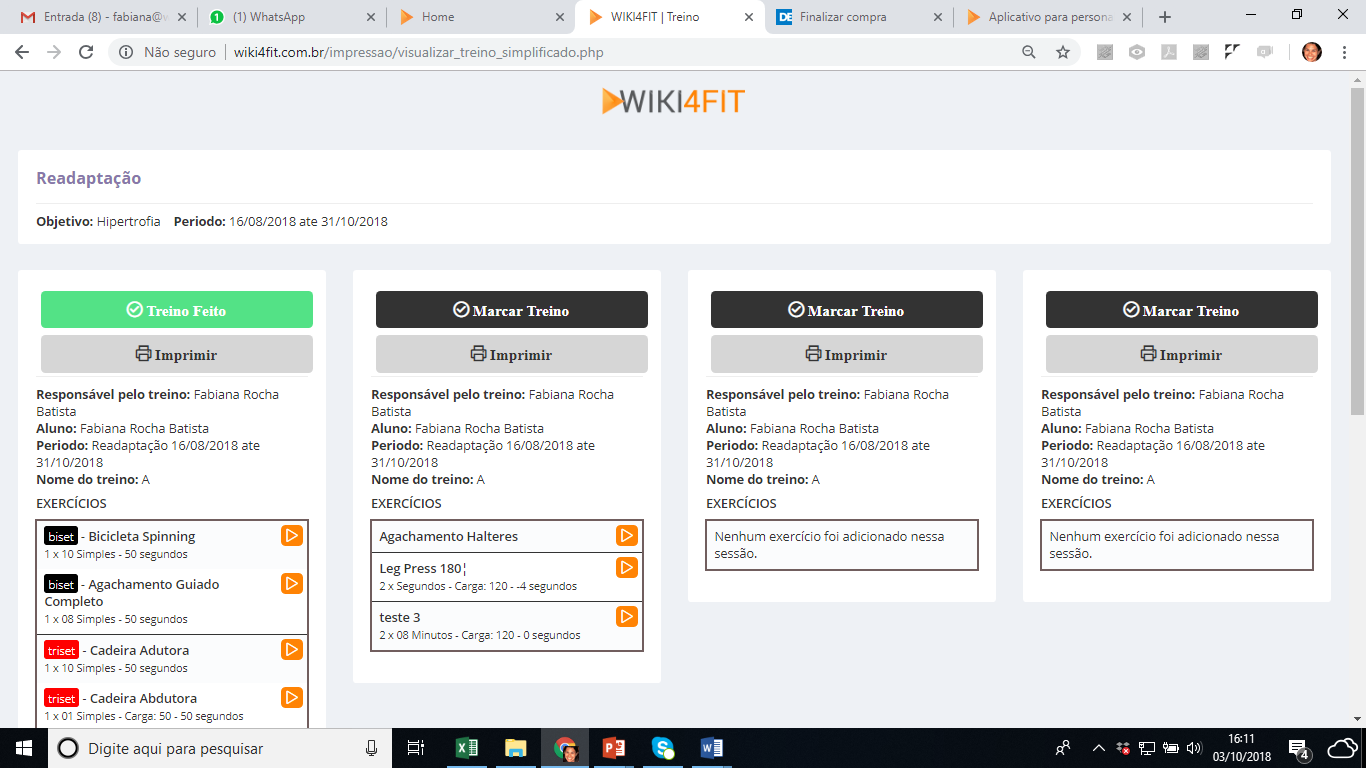
Task: Click the address bar URL
Action: tap(418, 52)
